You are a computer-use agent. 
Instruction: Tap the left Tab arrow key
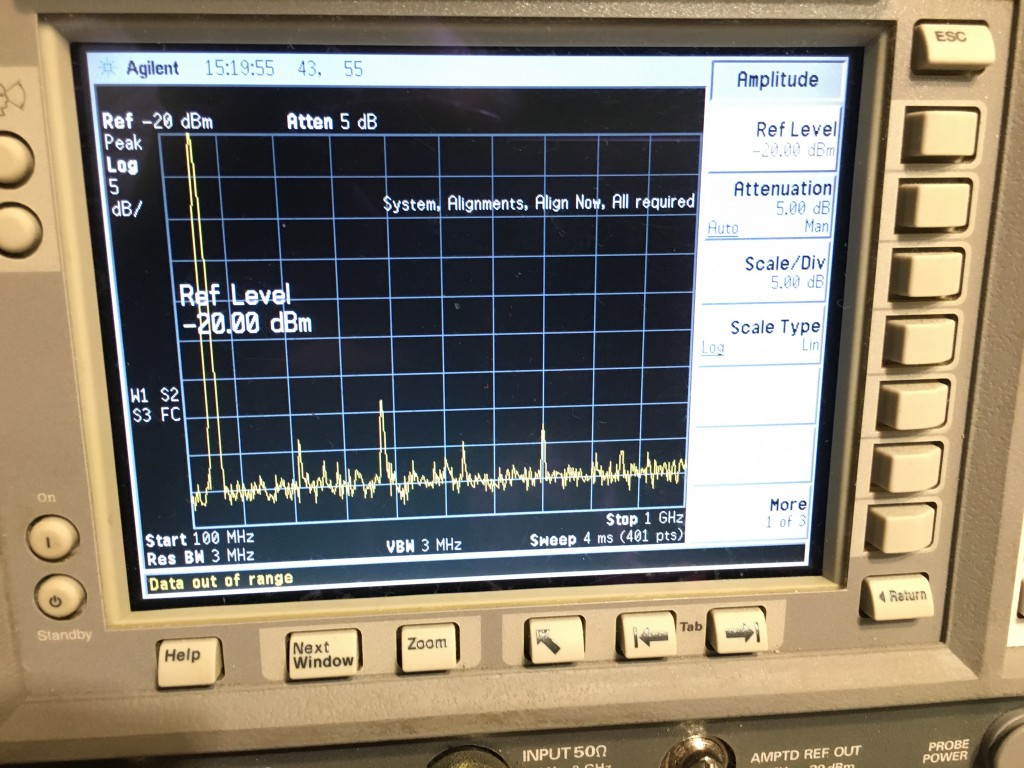(x=646, y=634)
